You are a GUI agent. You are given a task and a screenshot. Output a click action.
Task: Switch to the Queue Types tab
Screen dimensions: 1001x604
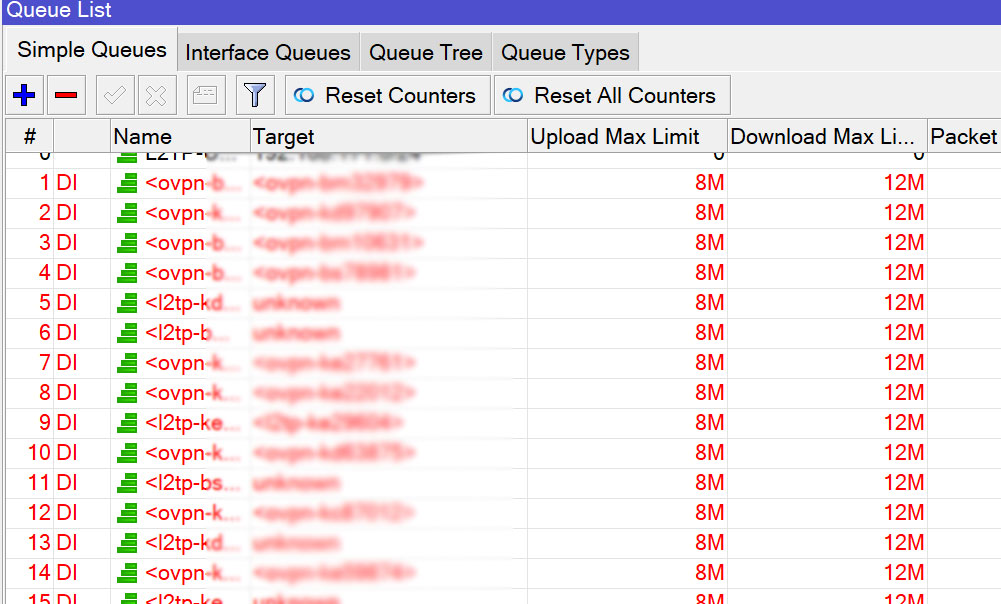click(x=564, y=51)
